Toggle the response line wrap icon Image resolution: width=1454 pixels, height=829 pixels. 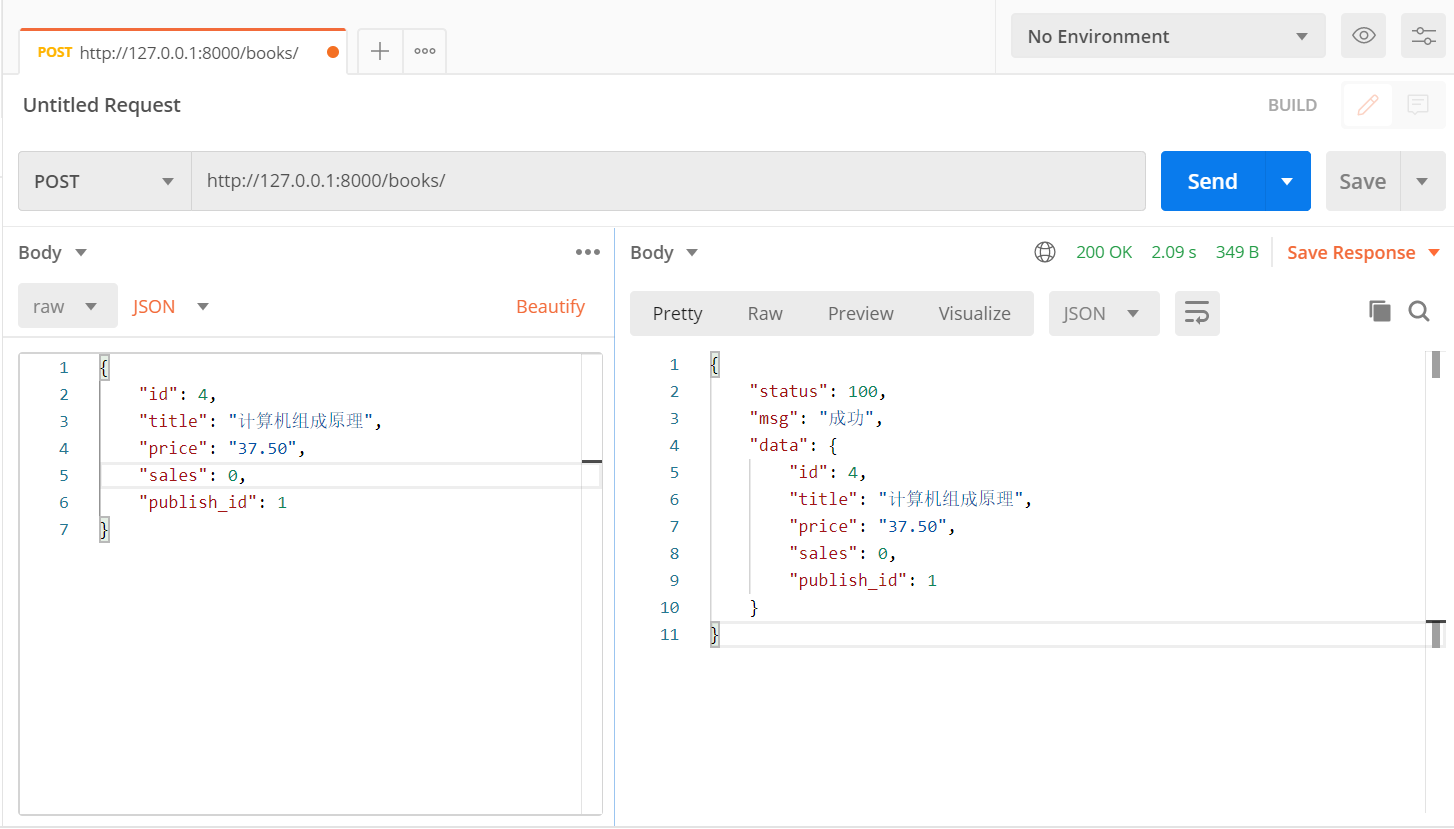[1197, 313]
